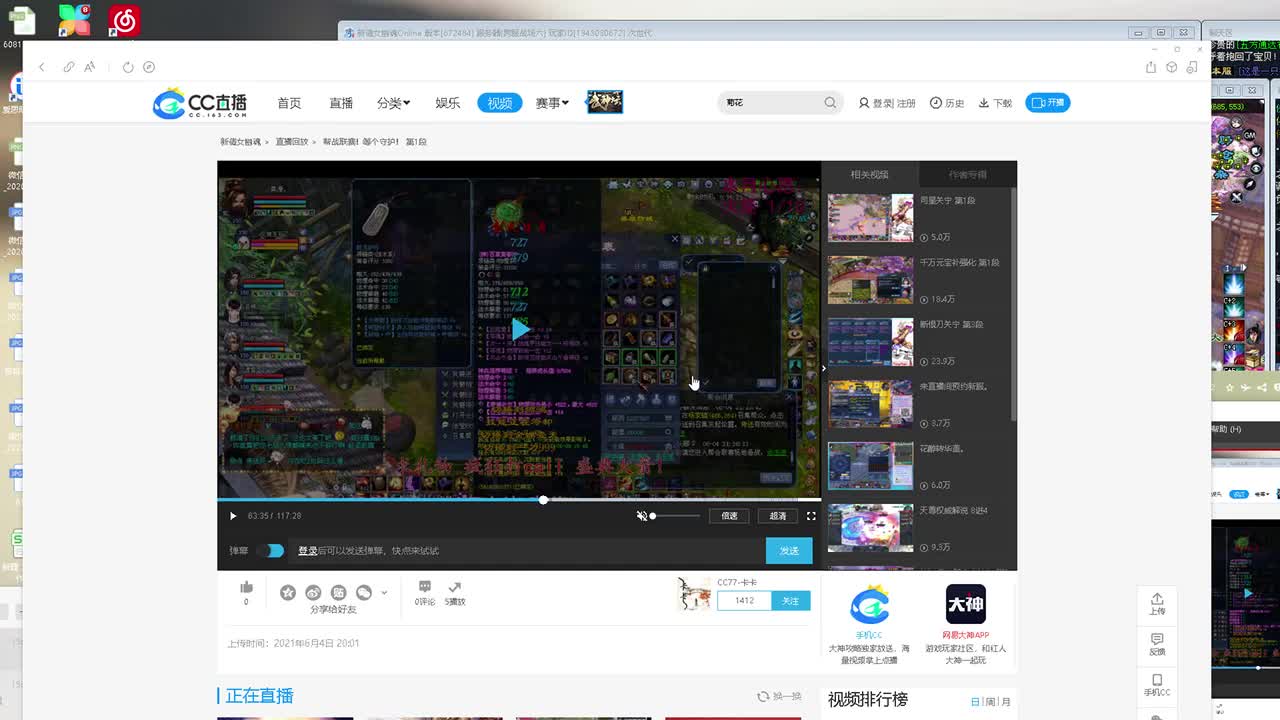The image size is (1280, 720).
Task: Click the cube icon at browser top right
Action: 1171,67
